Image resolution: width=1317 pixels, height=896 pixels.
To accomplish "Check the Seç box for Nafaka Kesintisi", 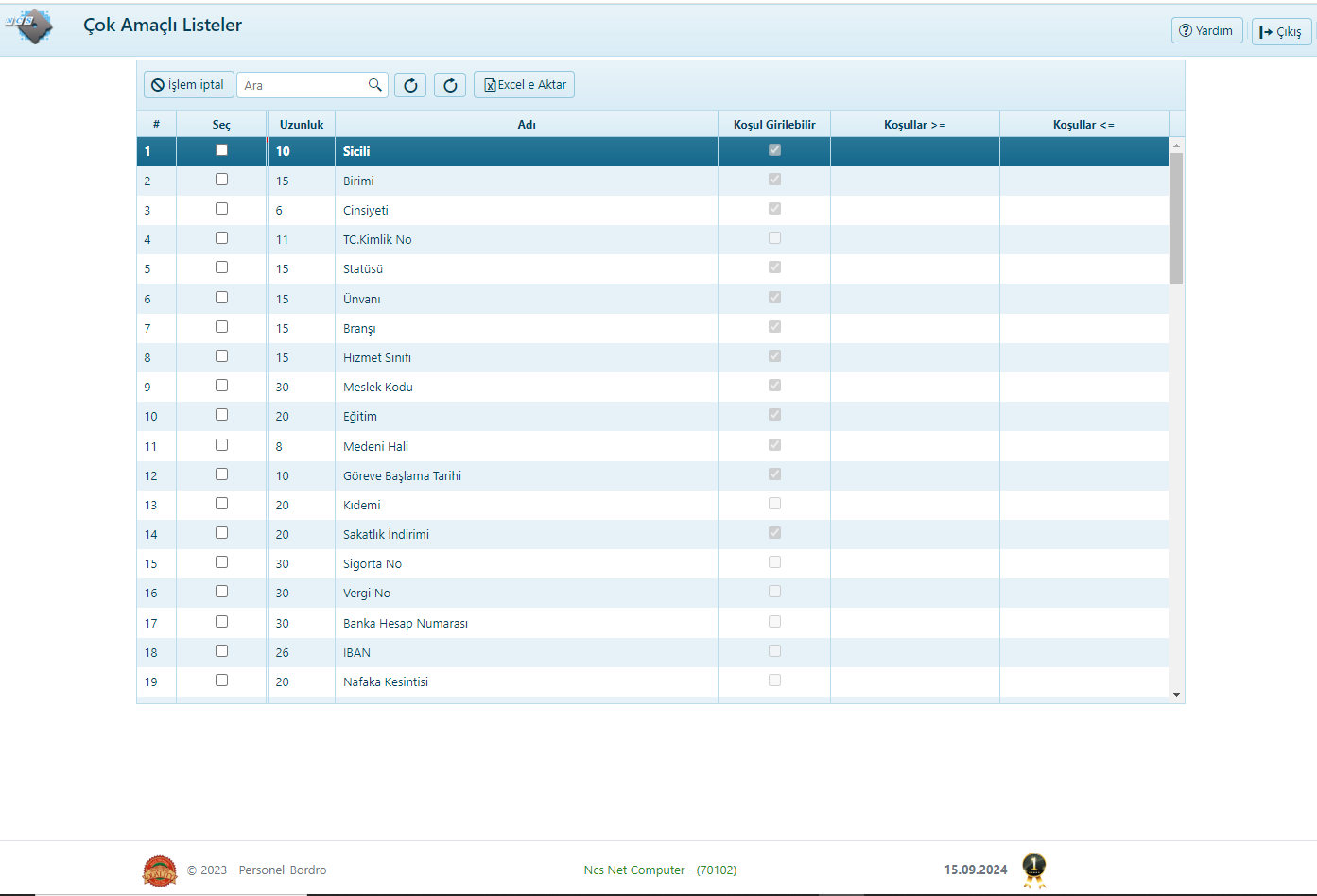I will pos(221,681).
